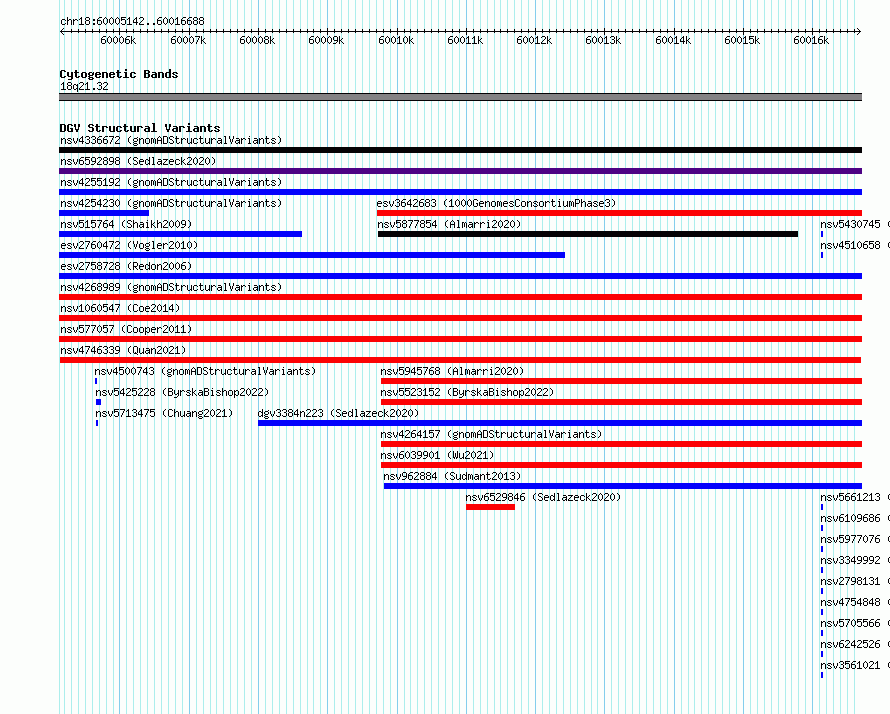Click the Cytogenetic Bands track title
Screen dimensions: 890x714
coord(119,74)
